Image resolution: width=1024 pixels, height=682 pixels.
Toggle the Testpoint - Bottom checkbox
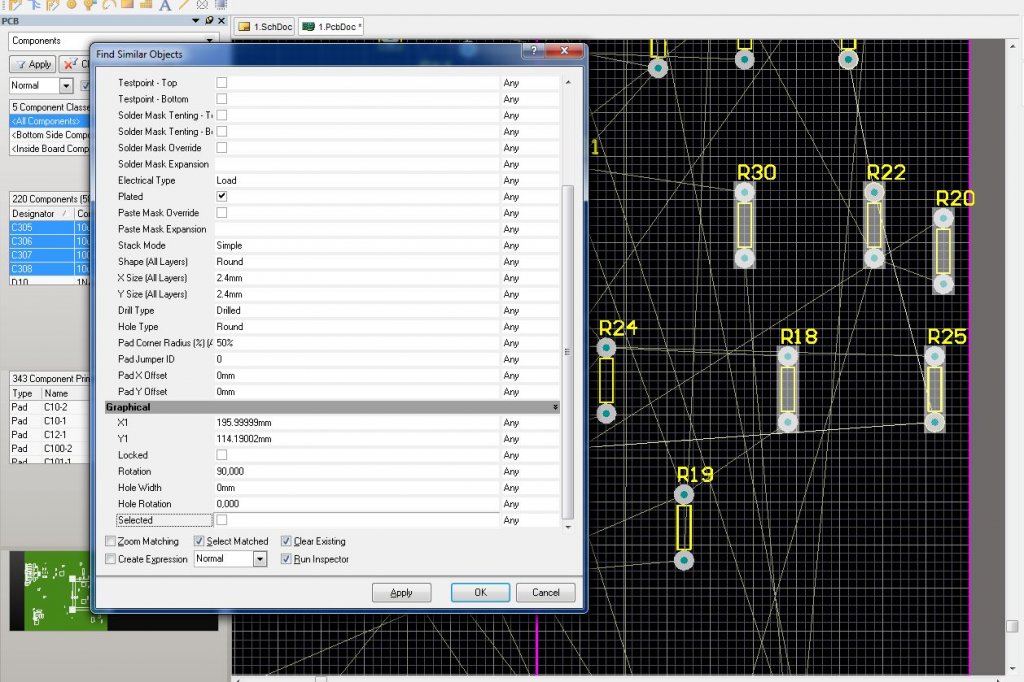point(222,99)
